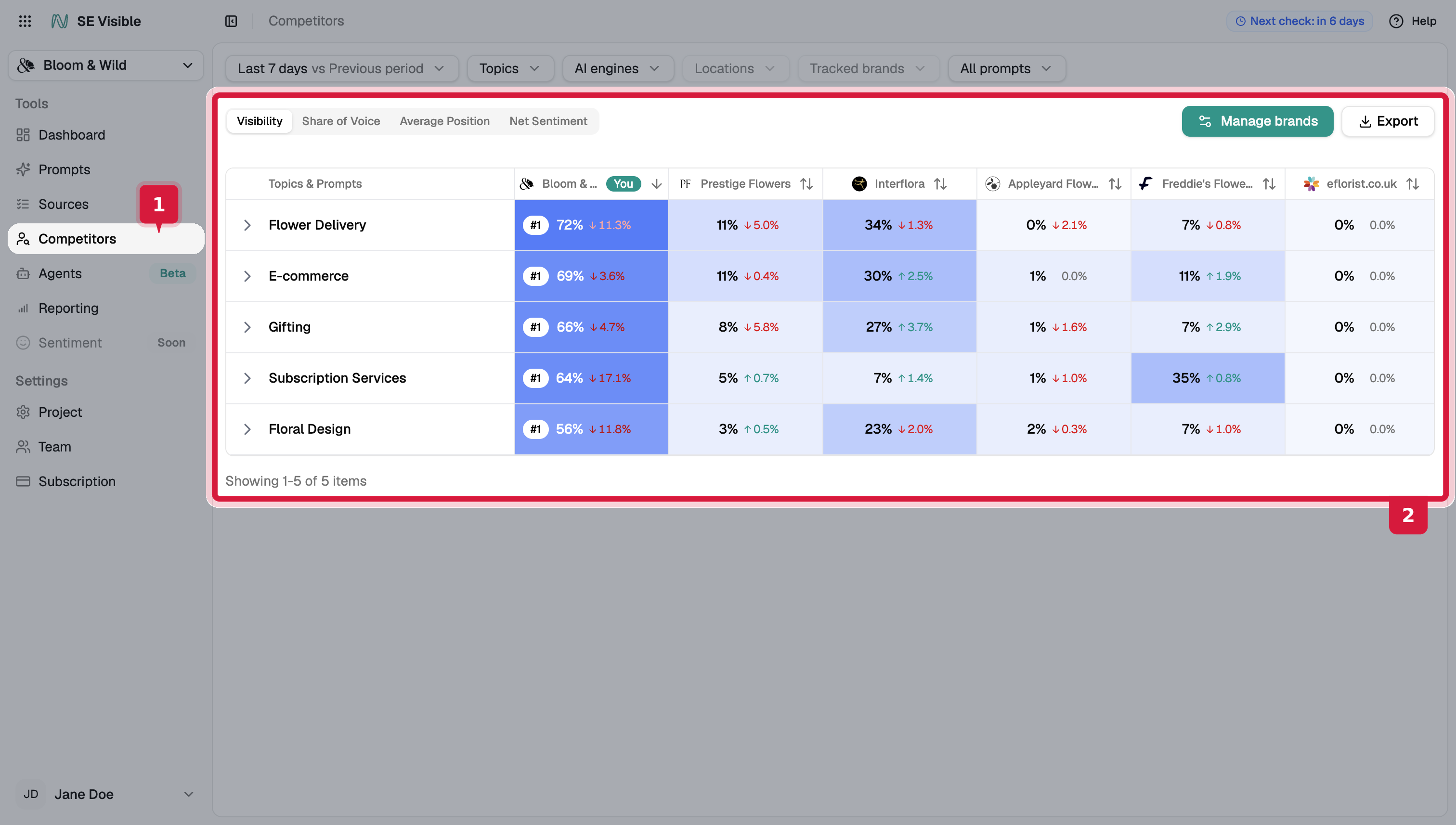The width and height of the screenshot is (1456, 825).
Task: Expand the Flower Delivery topic row
Action: tap(247, 225)
